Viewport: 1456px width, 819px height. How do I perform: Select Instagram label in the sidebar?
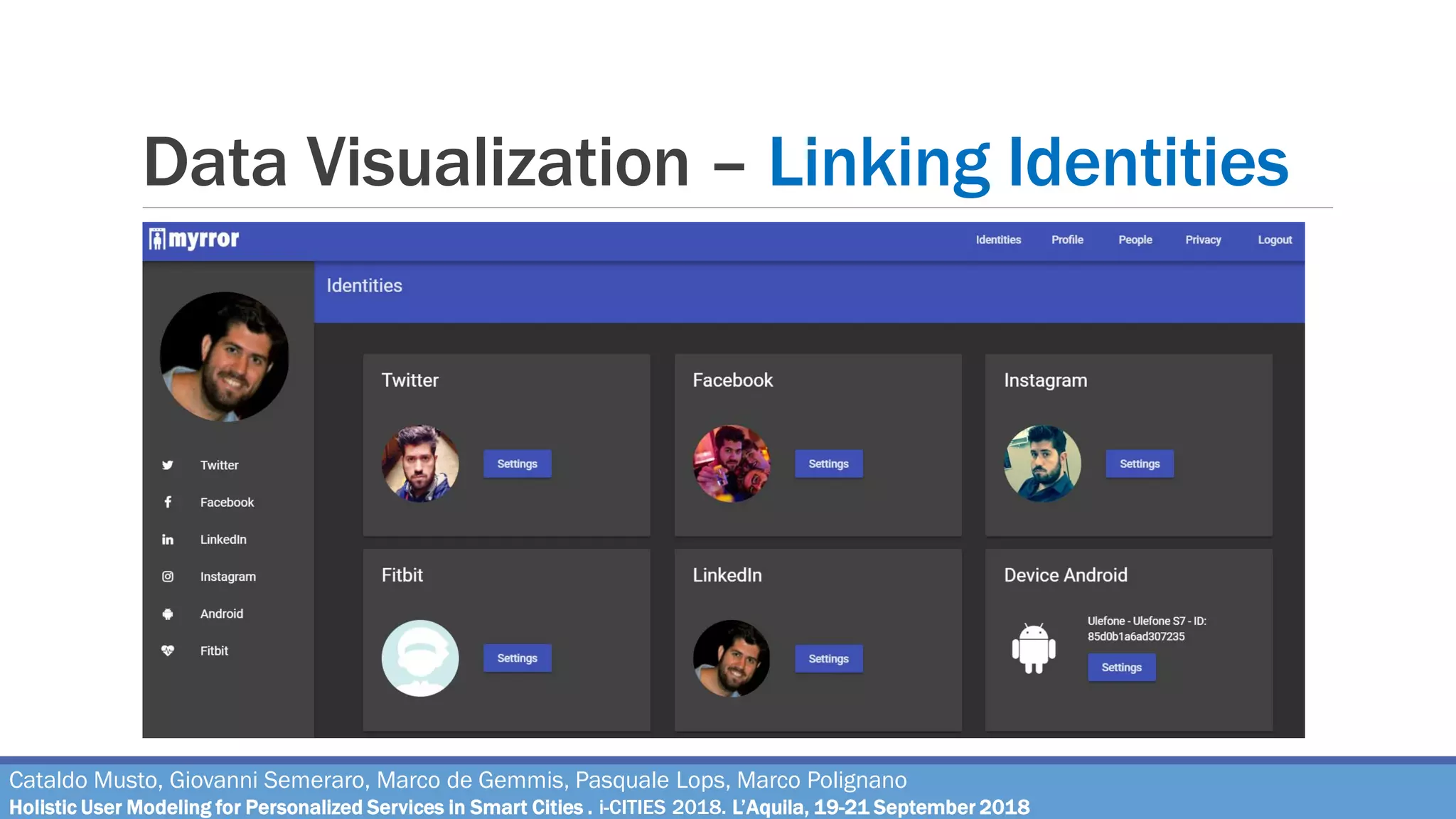(x=228, y=577)
